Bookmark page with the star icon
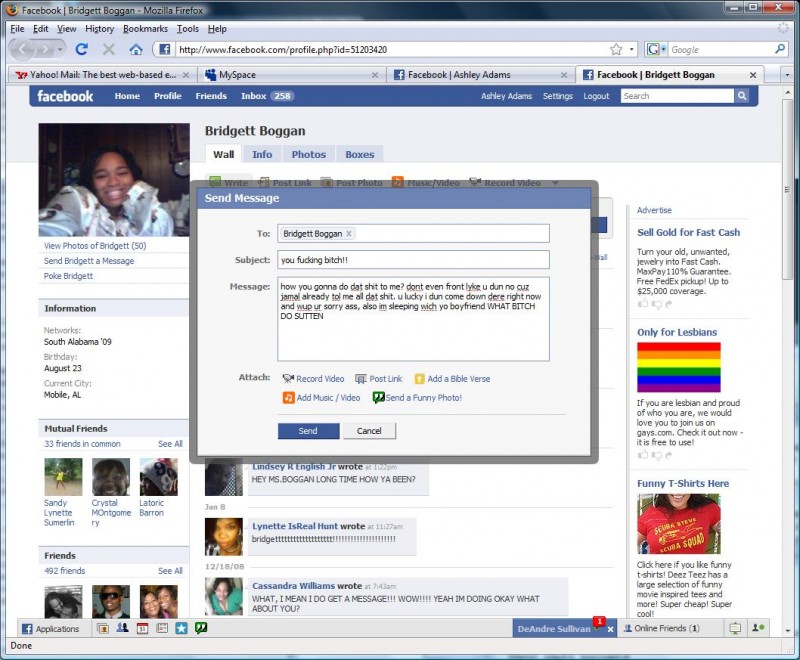 click(x=616, y=49)
